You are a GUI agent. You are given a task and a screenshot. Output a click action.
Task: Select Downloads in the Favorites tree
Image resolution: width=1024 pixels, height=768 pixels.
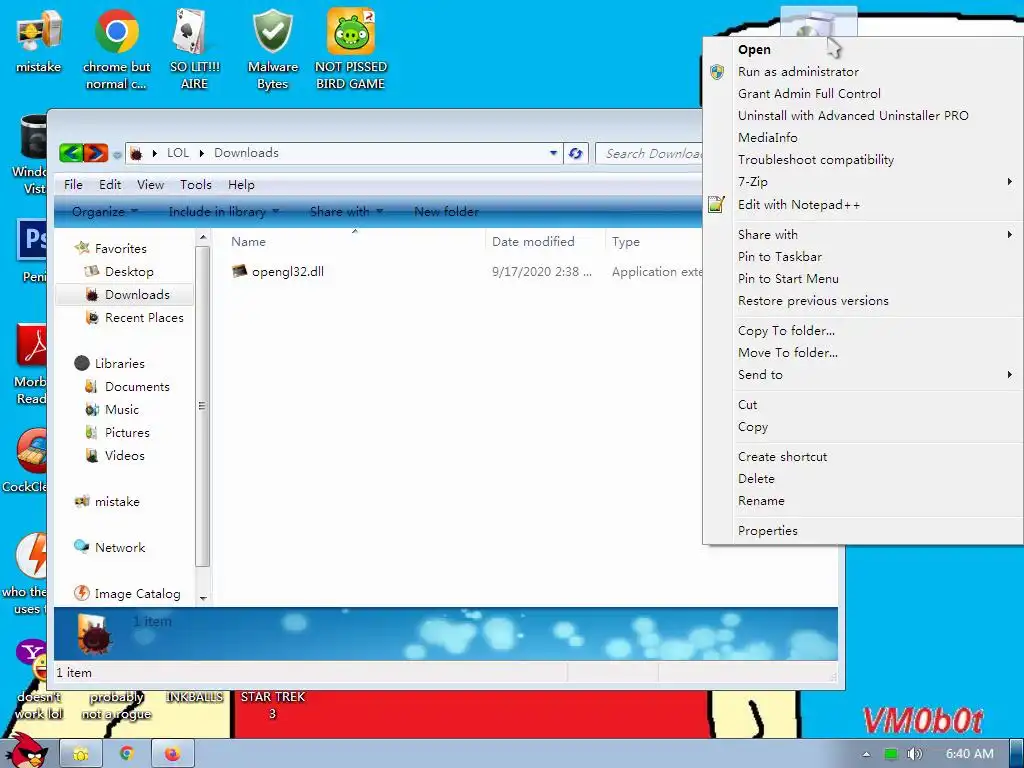125,295
